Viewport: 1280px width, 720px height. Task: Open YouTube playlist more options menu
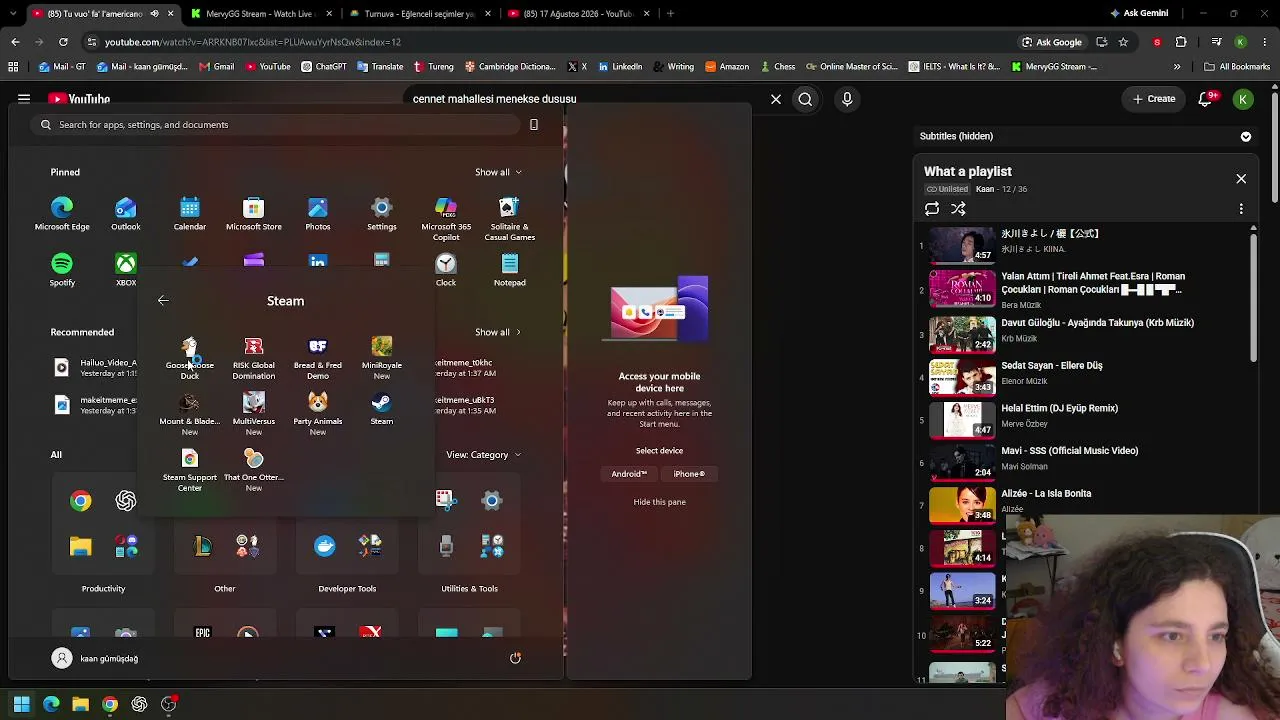coord(1241,209)
